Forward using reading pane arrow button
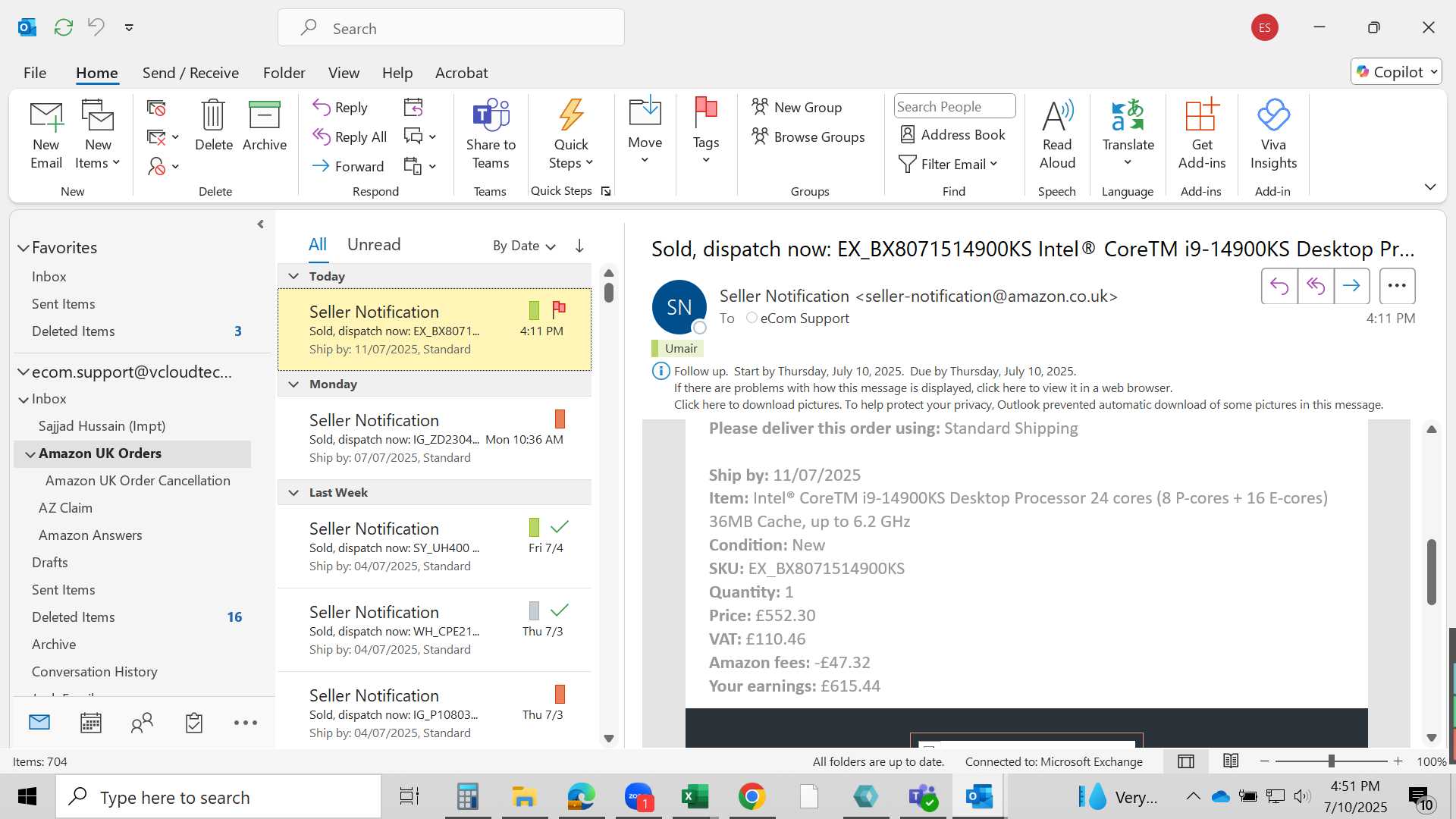 [x=1351, y=286]
